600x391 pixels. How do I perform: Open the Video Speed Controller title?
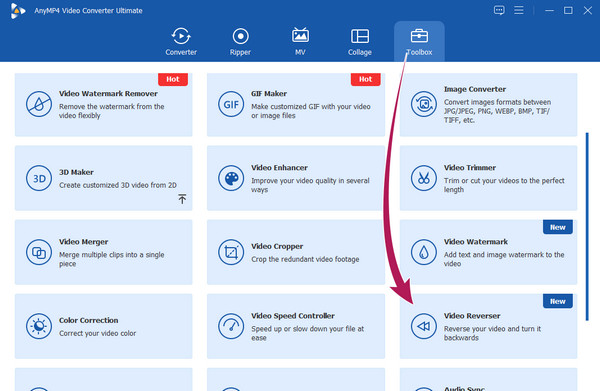click(x=293, y=316)
